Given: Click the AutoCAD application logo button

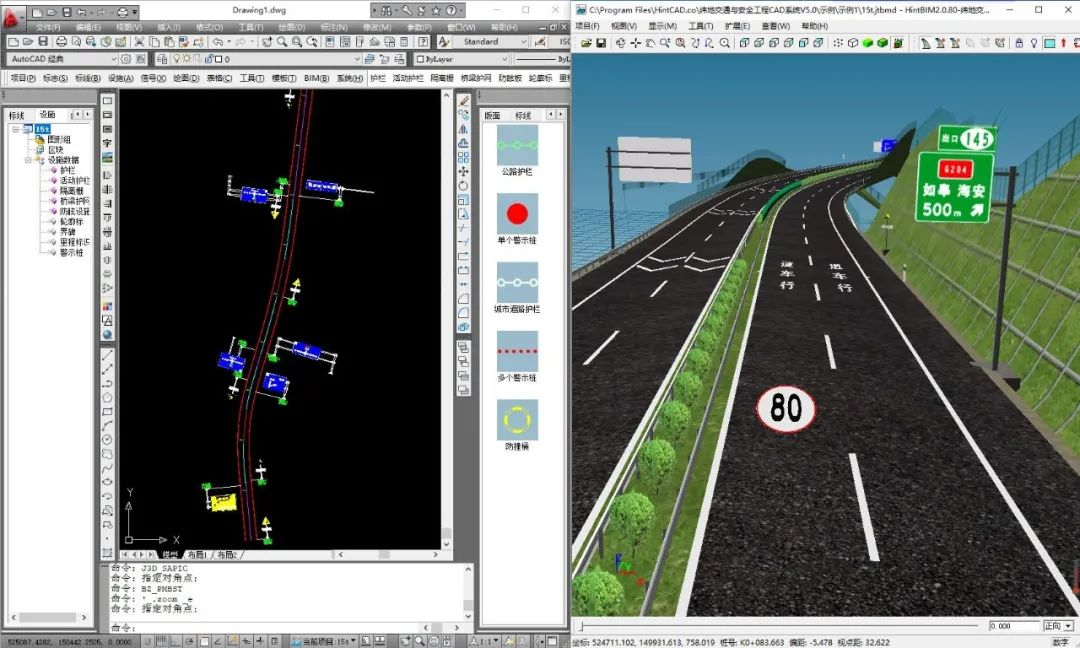Looking at the screenshot, I should click(12, 17).
